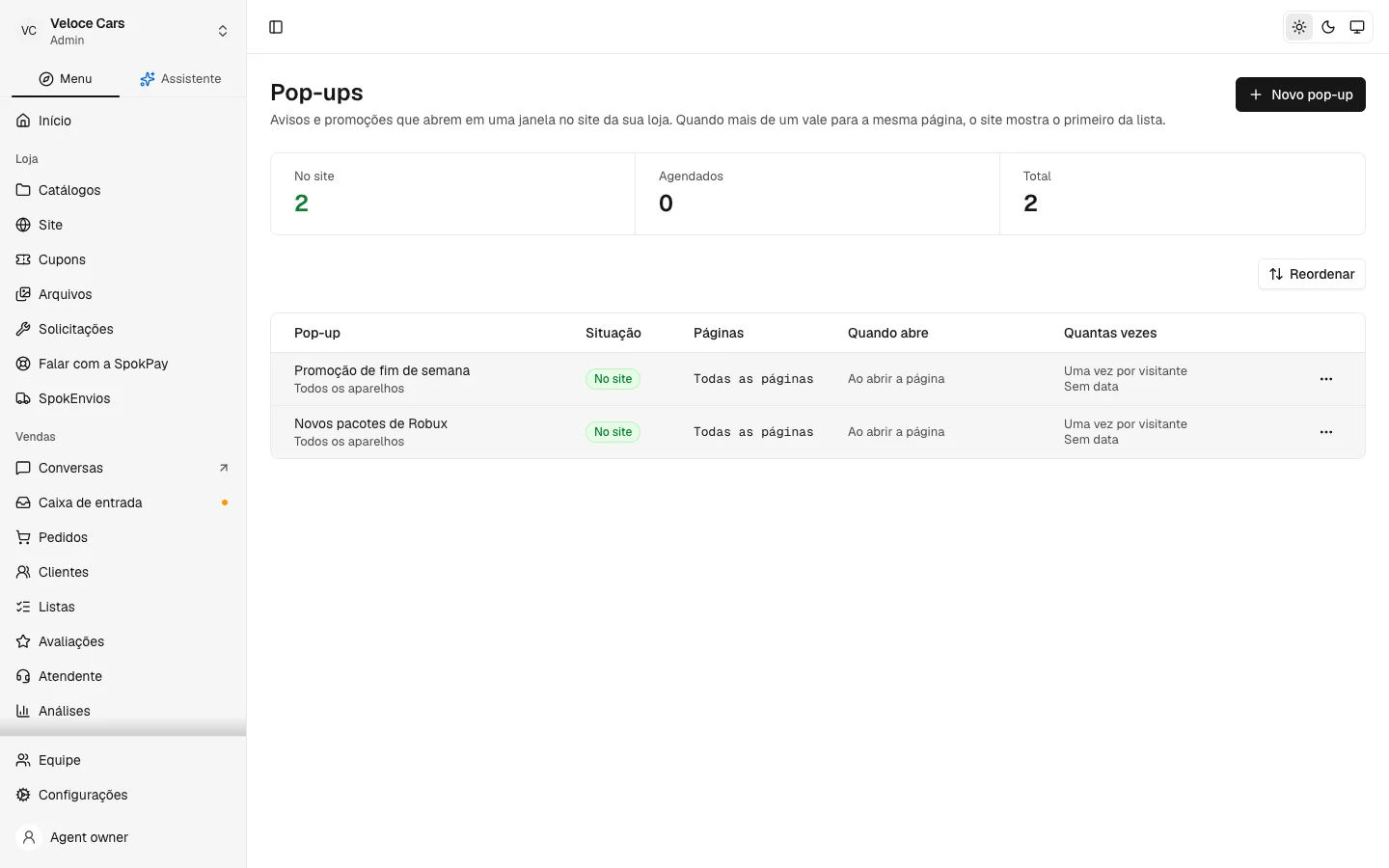The image size is (1389, 868).
Task: Click the Pedidos shopping cart icon
Action: point(23,537)
